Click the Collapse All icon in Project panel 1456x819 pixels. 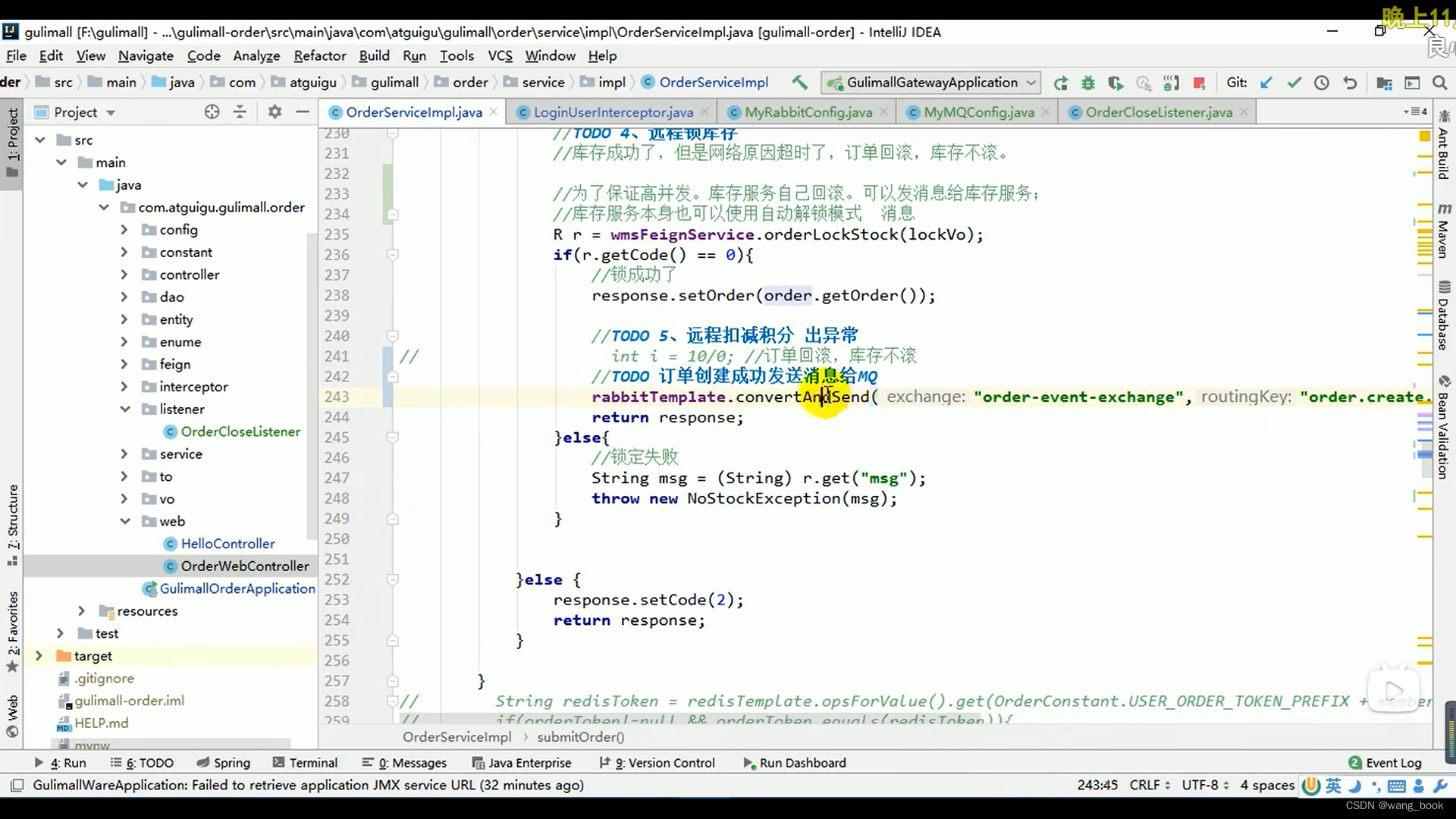pyautogui.click(x=240, y=112)
